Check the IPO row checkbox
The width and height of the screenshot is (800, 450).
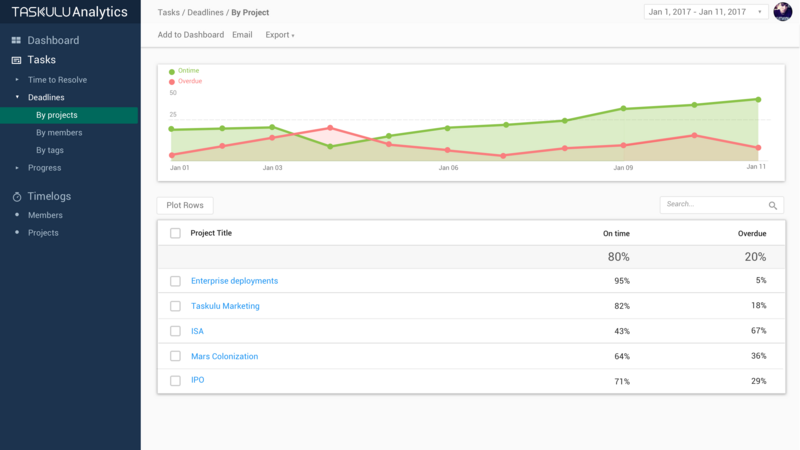(x=176, y=381)
